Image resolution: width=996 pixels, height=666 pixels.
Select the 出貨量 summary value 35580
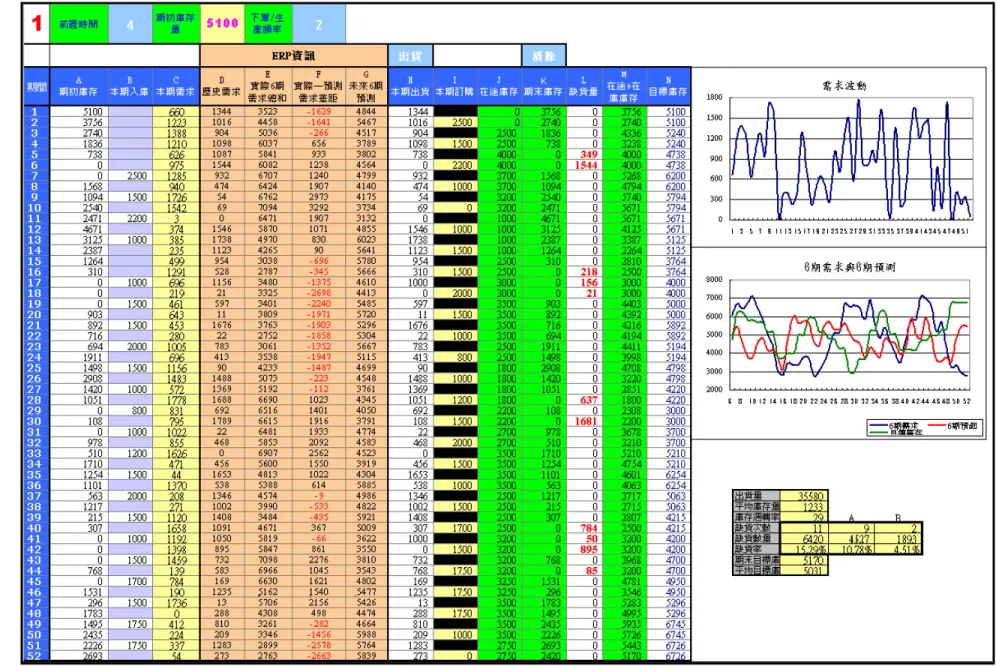[804, 496]
